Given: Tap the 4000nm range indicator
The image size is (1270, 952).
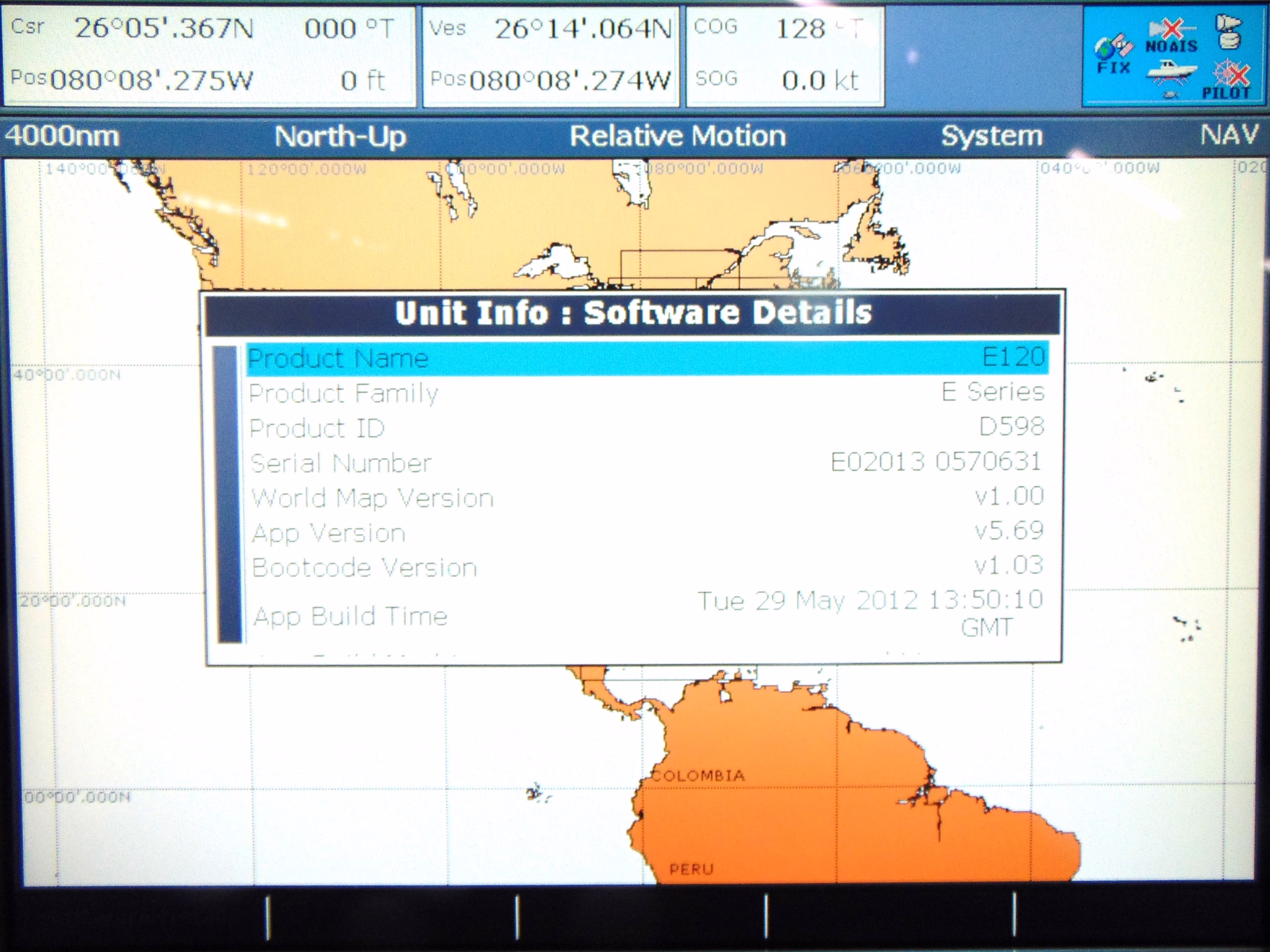Looking at the screenshot, I should coord(62,136).
